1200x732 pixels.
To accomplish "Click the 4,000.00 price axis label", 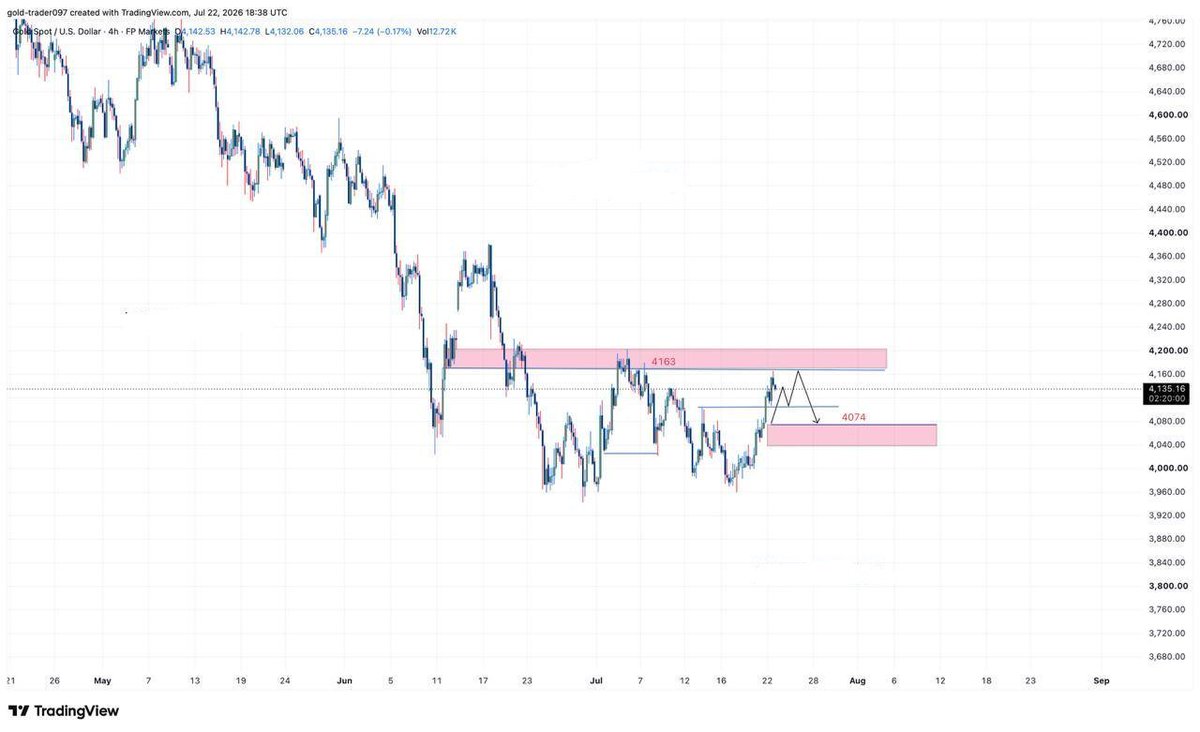I will point(1167,468).
